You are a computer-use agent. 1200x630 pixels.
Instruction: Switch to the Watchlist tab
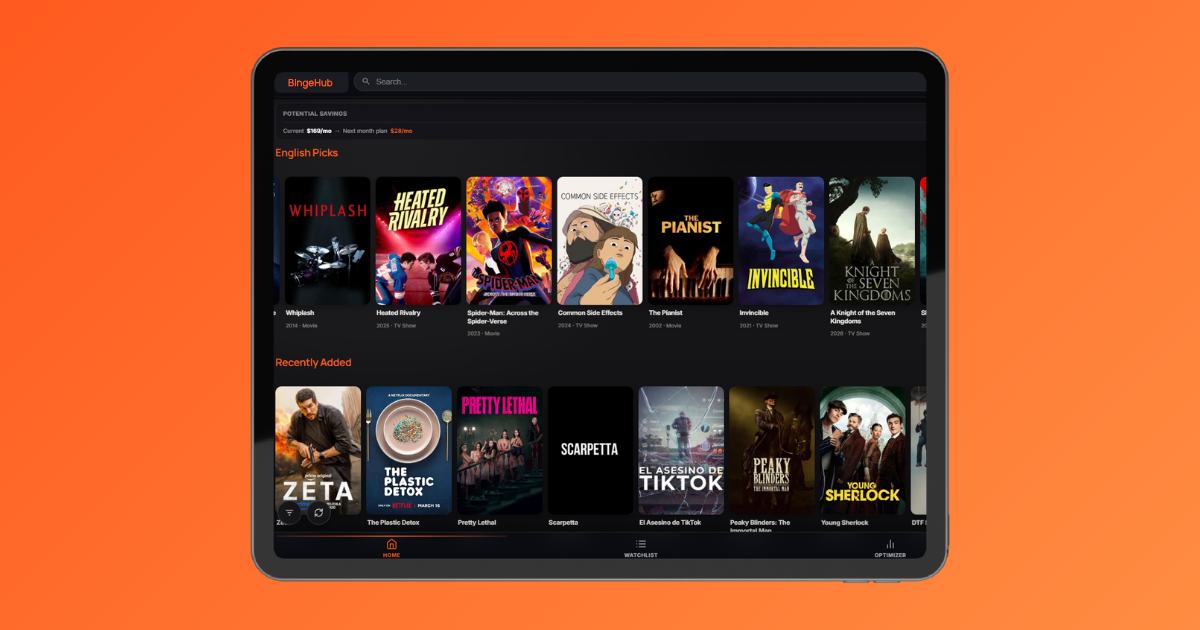pyautogui.click(x=641, y=548)
